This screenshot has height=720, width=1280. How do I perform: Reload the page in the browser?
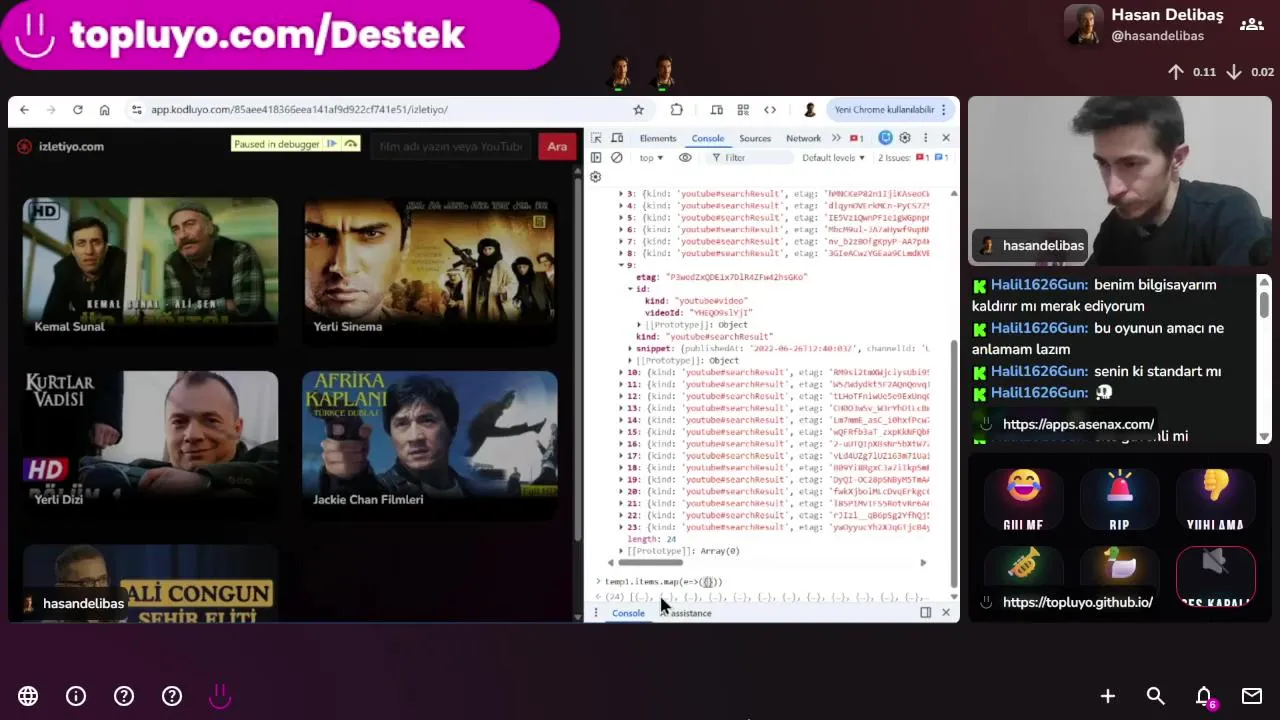coord(77,110)
